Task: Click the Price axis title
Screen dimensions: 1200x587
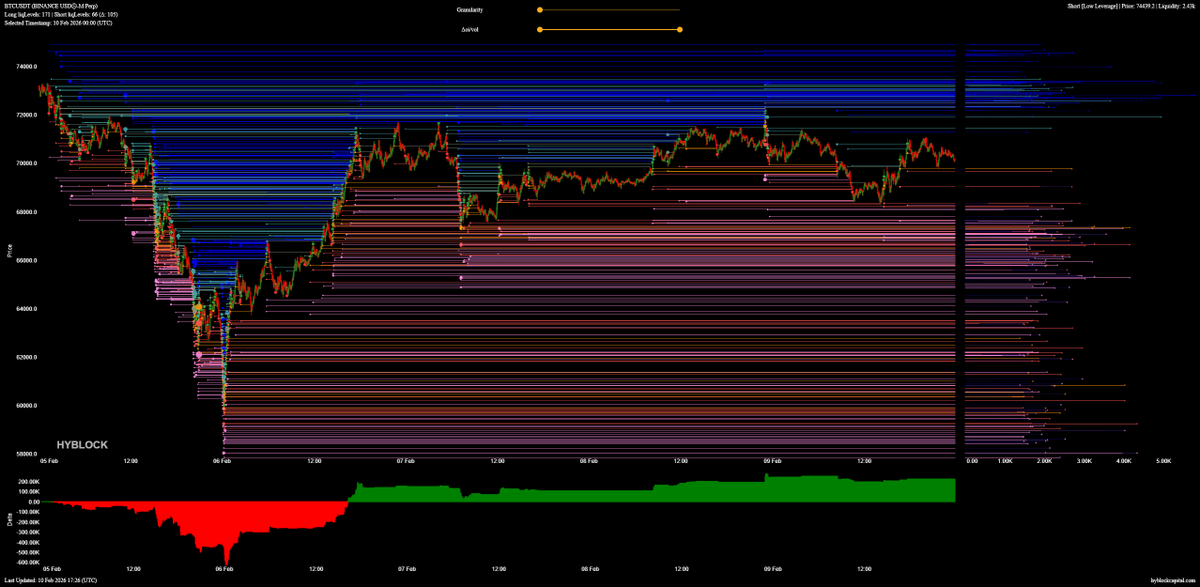Action: 9,249
